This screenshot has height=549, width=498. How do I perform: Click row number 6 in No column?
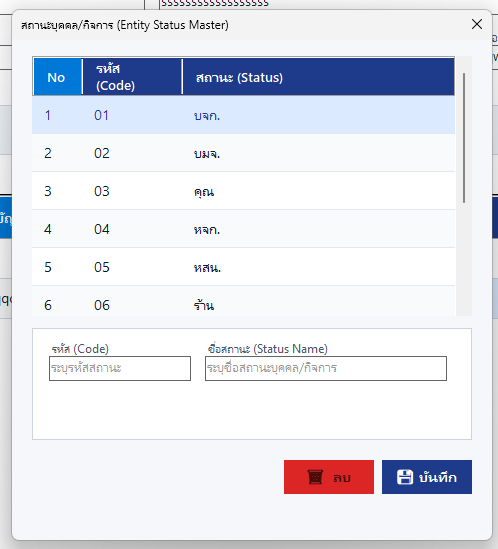48,305
